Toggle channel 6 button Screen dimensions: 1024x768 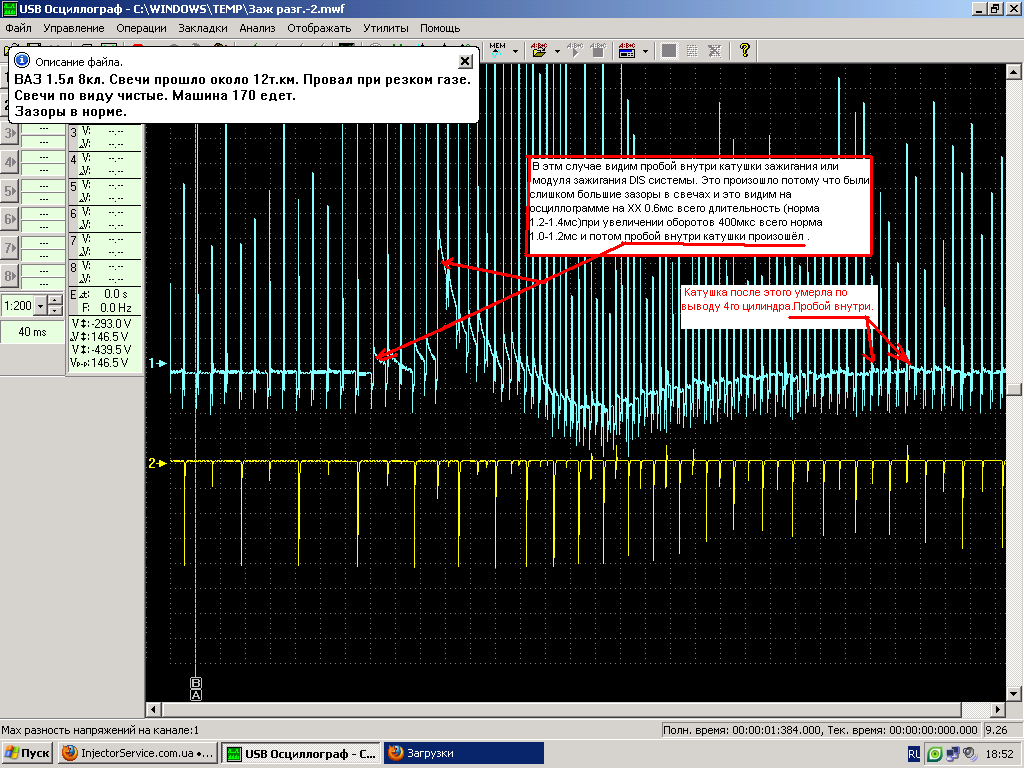tap(10, 219)
